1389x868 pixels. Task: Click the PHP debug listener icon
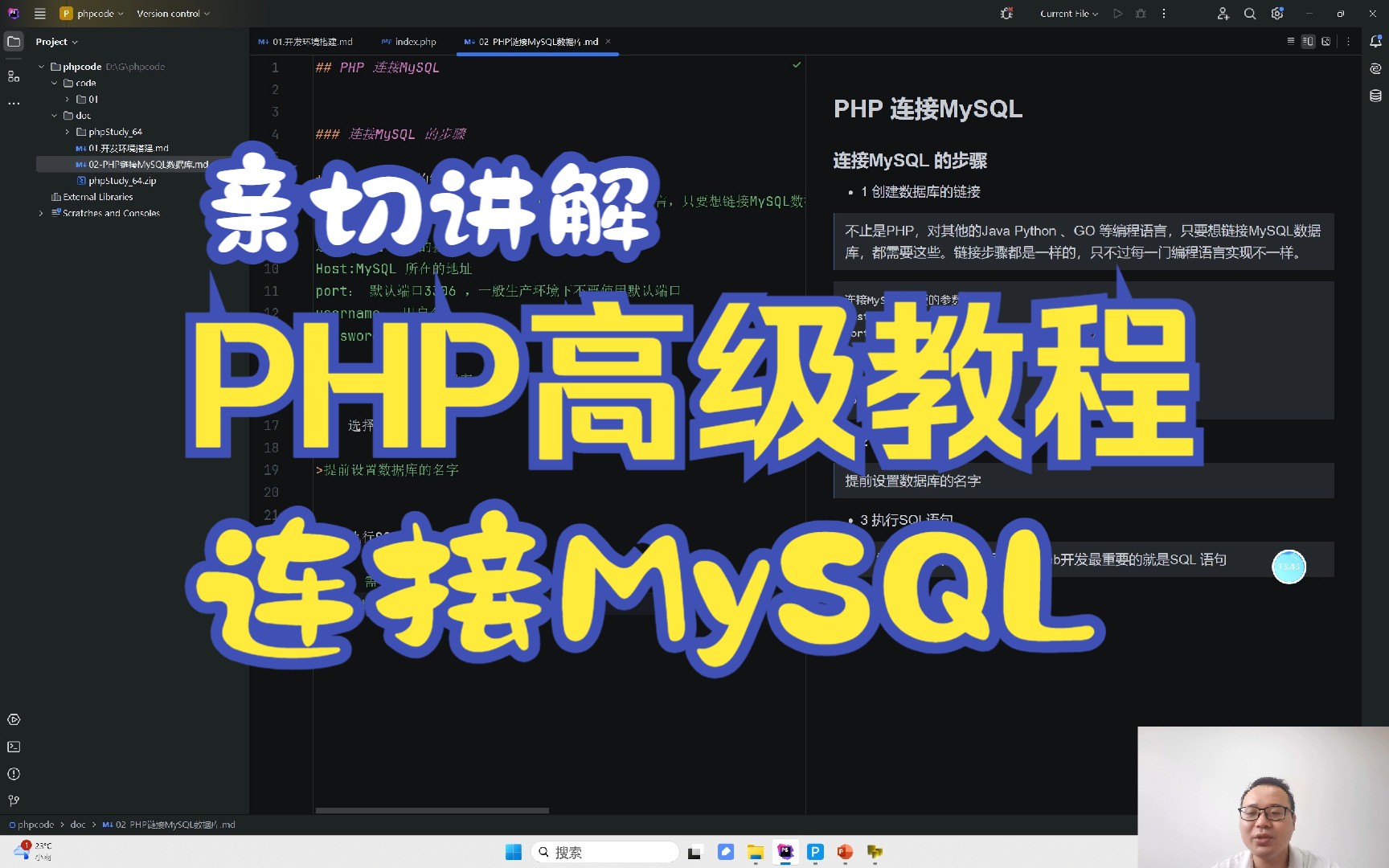pyautogui.click(x=1006, y=14)
